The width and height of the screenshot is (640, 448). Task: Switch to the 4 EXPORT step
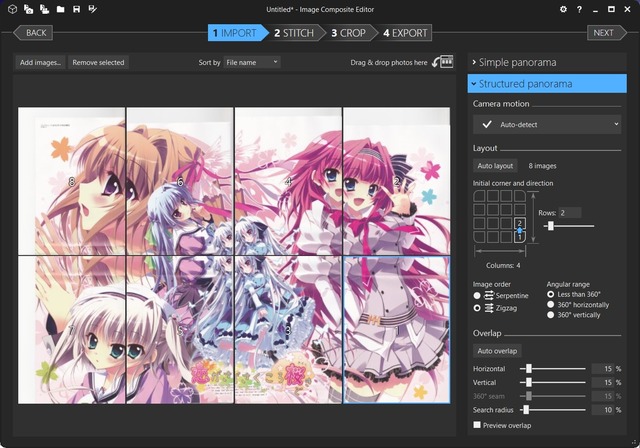click(405, 33)
